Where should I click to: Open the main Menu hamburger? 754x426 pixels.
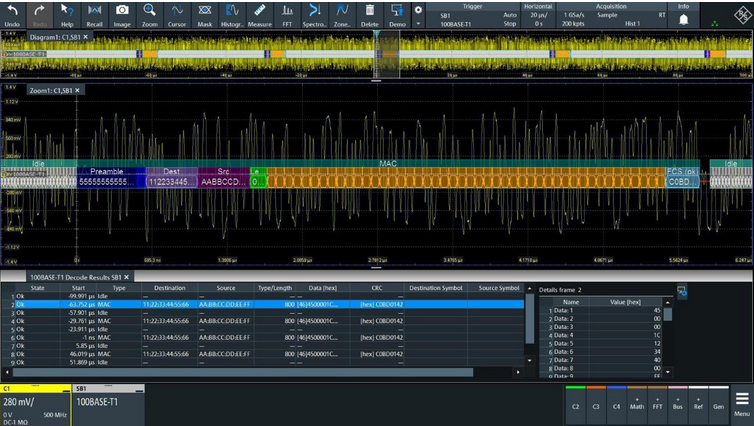pos(741,404)
